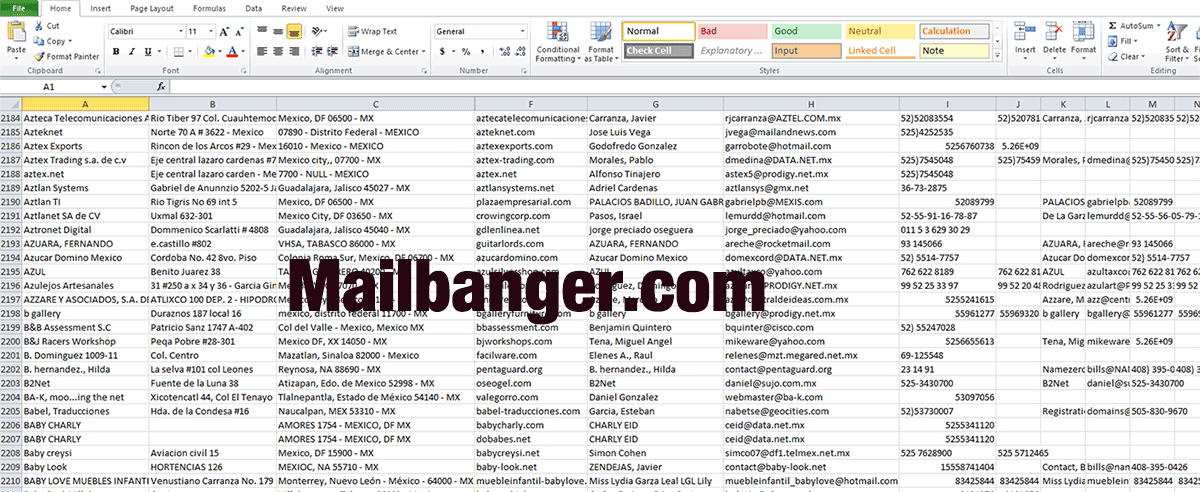Click the AutoSum sigma button
The width and height of the screenshot is (1200, 492).
click(1135, 25)
